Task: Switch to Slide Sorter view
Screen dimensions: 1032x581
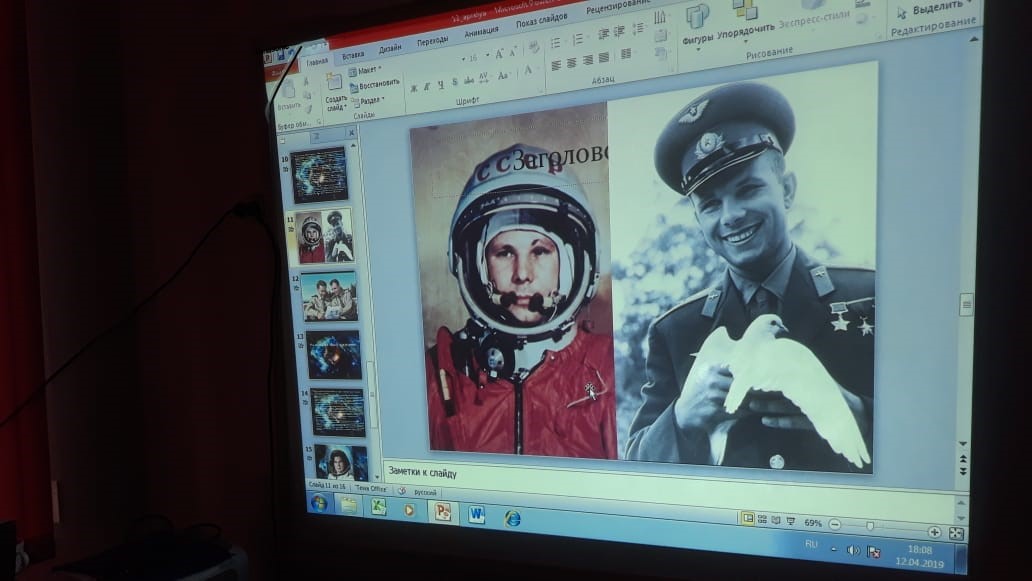Action: click(762, 520)
